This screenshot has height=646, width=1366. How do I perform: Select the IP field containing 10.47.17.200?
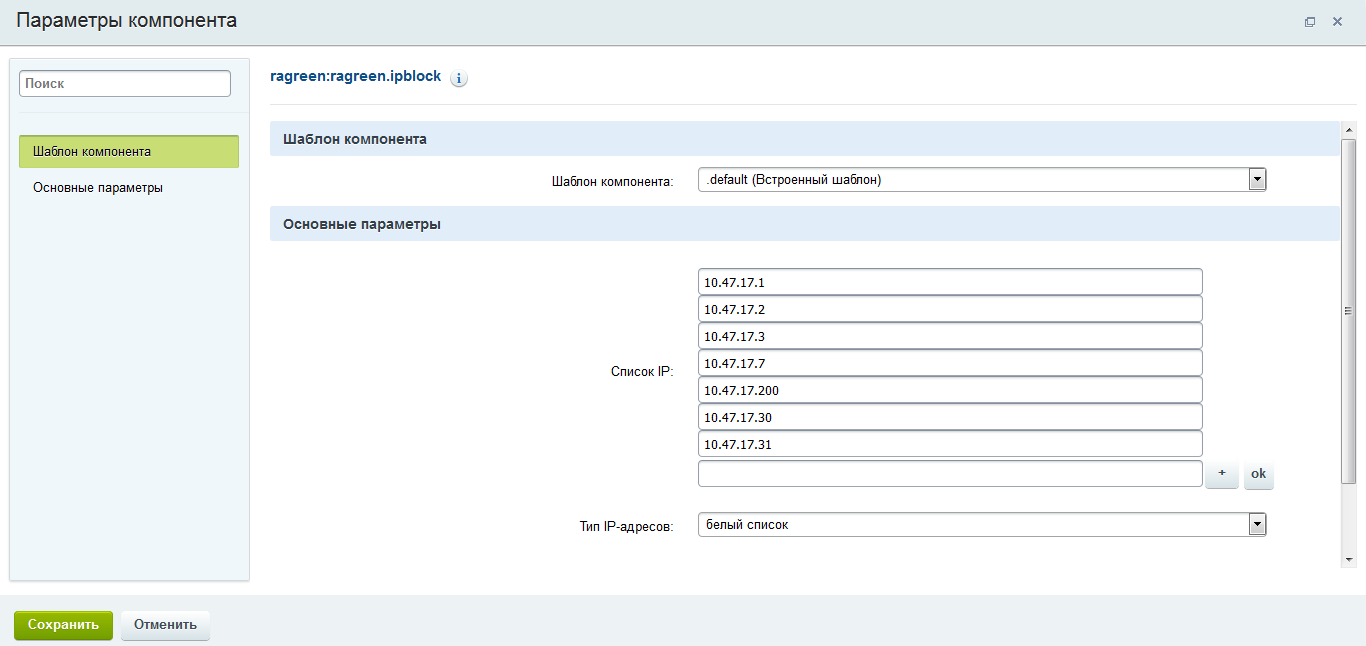pyautogui.click(x=950, y=390)
